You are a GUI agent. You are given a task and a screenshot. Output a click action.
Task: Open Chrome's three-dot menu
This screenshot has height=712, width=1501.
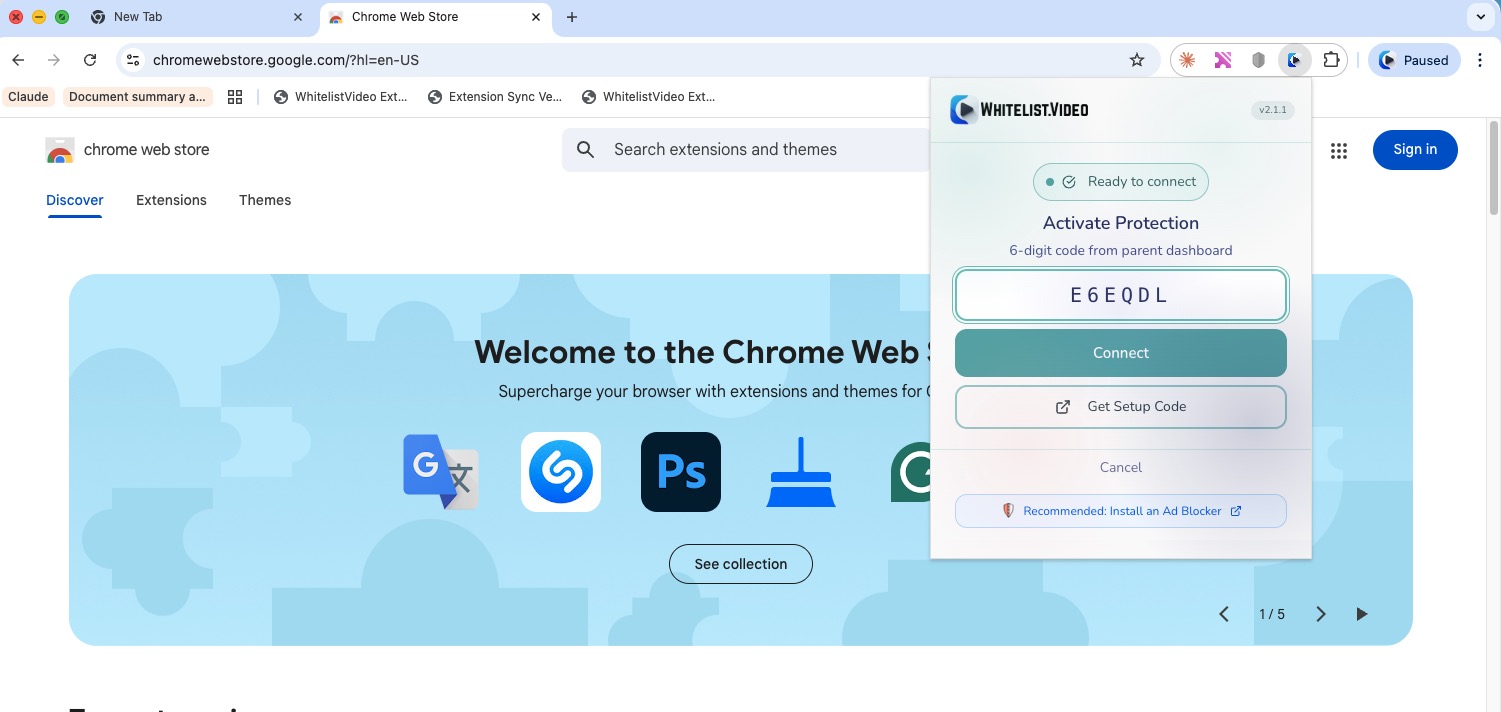click(1480, 60)
